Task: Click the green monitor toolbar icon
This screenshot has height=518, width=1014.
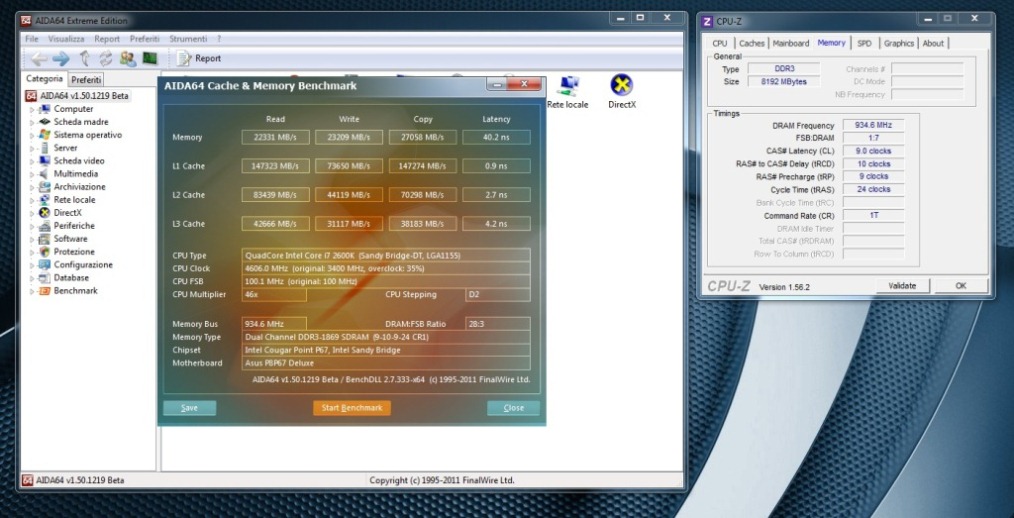Action: tap(150, 59)
